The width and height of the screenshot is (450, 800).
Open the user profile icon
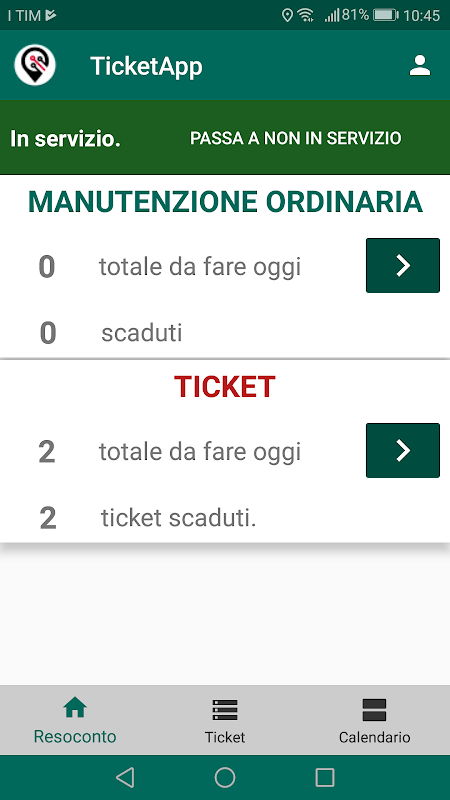[420, 66]
